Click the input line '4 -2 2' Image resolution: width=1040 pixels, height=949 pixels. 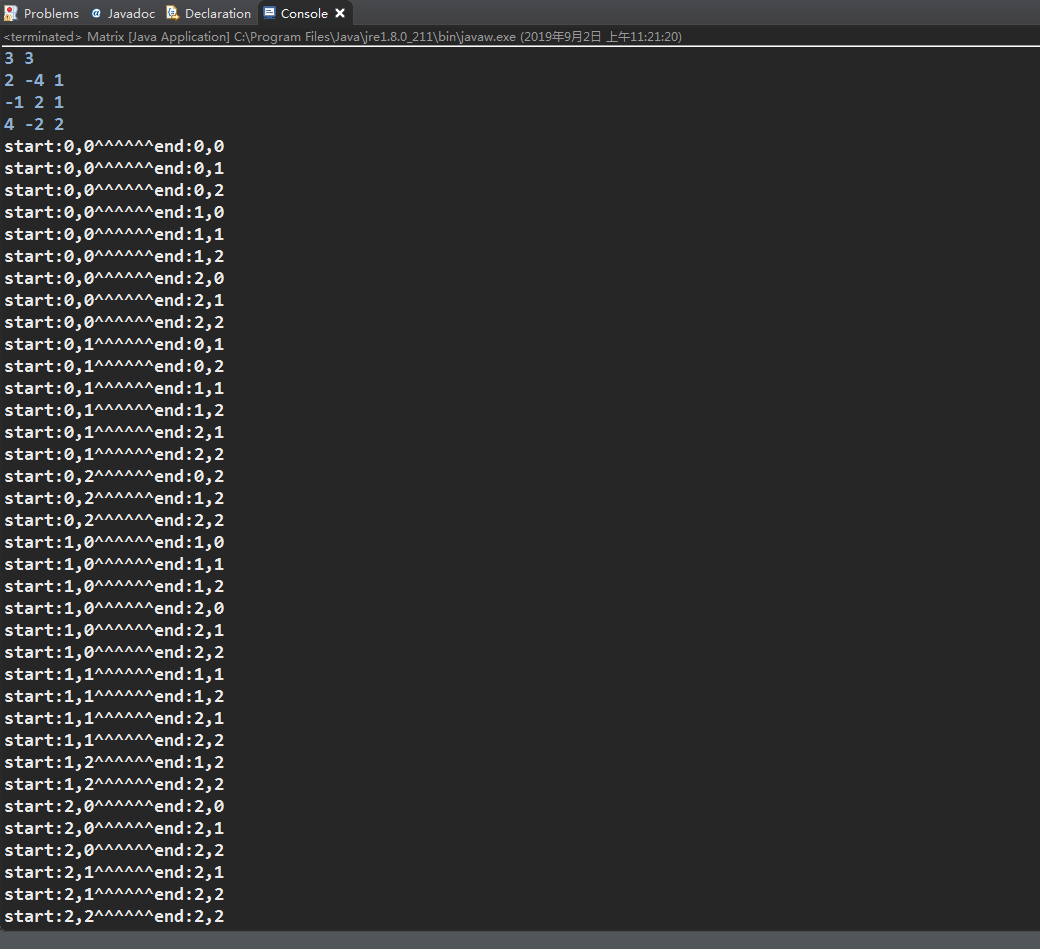(x=34, y=124)
